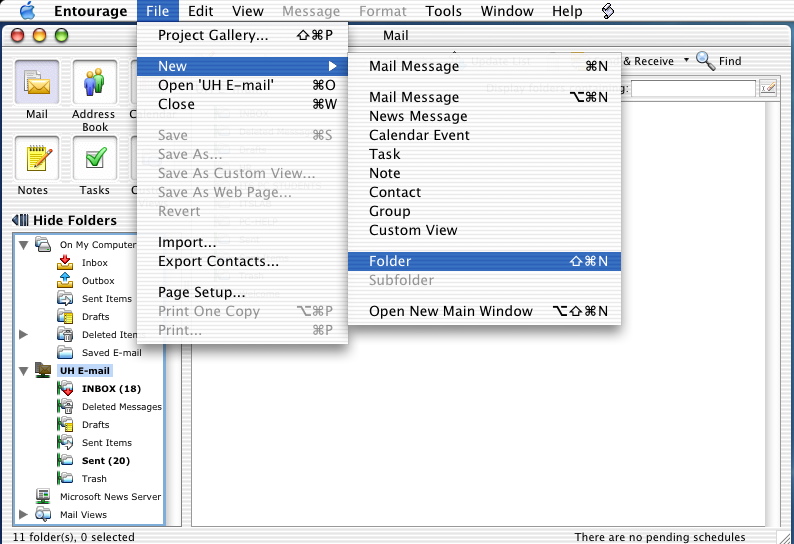Click the Deleted Items trash icon
This screenshot has height=544, width=794.
pyautogui.click(x=65, y=334)
